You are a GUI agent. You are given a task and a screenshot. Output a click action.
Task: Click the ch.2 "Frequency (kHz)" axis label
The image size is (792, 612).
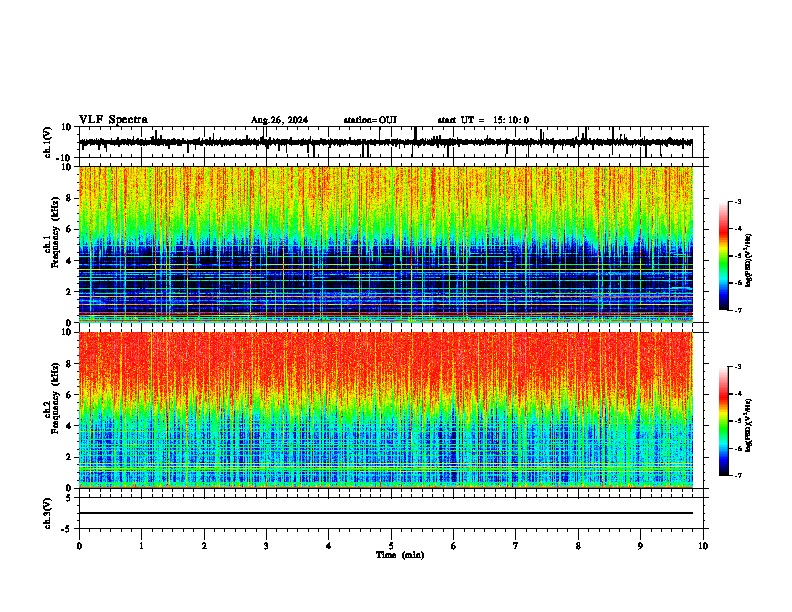55,397
